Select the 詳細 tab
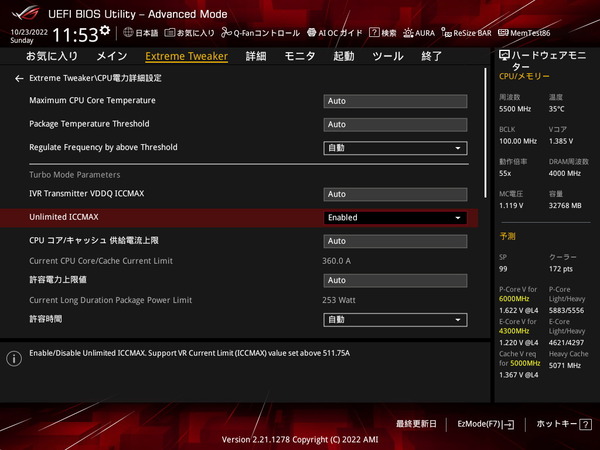Image resolution: width=600 pixels, height=450 pixels. point(256,57)
